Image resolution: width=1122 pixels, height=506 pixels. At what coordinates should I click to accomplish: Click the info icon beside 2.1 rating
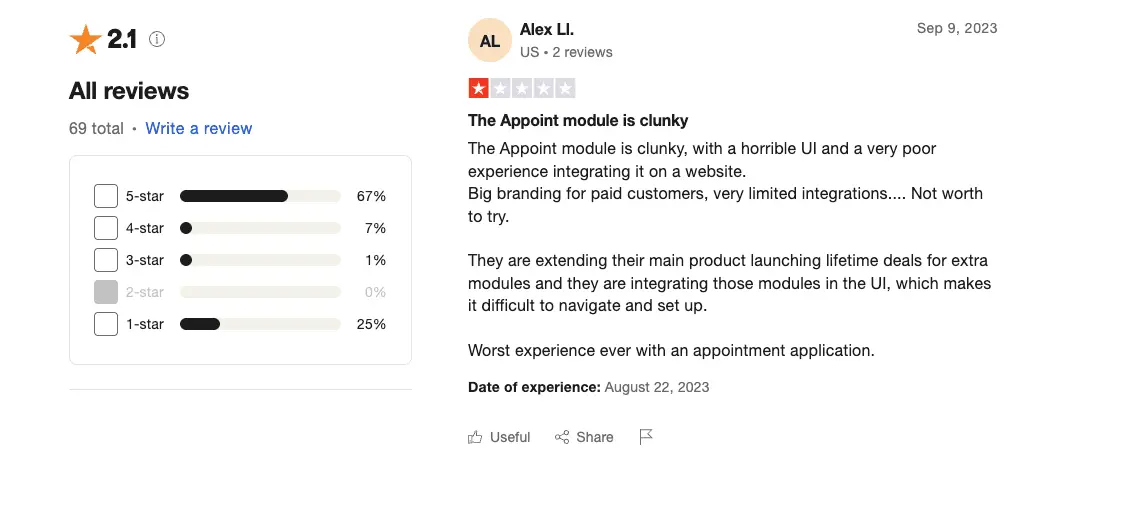157,39
